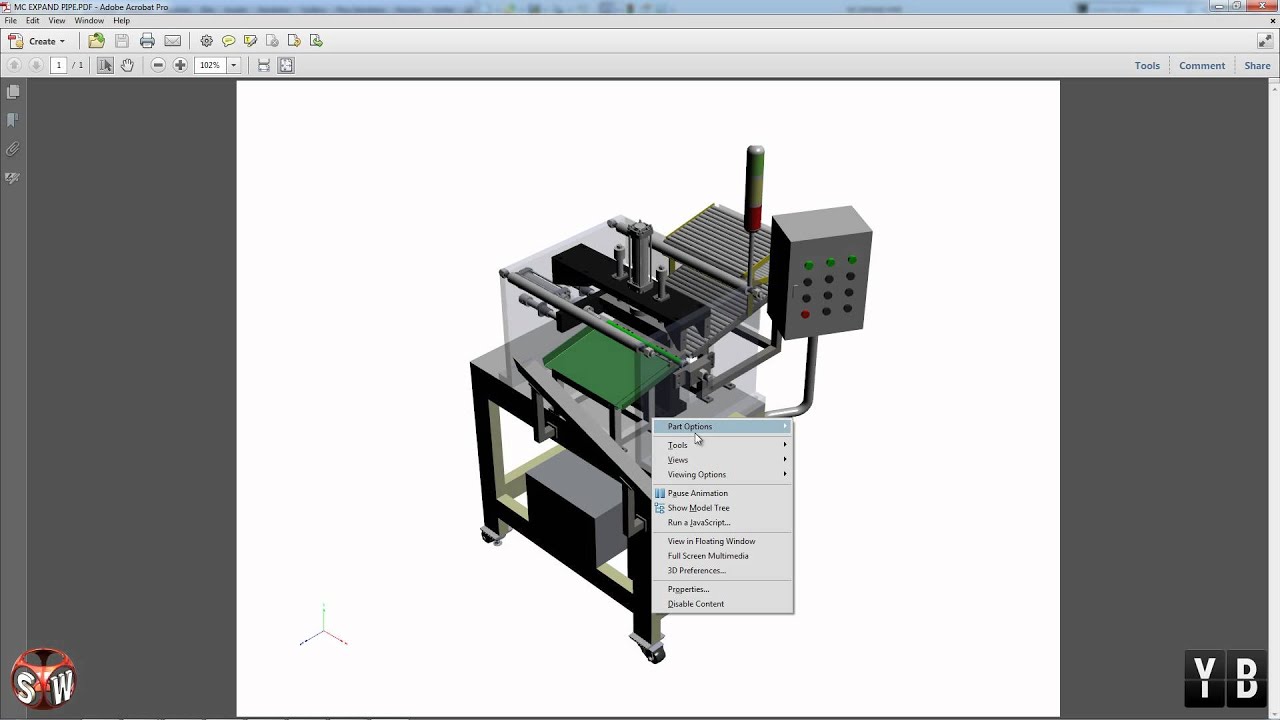Open the zoom level dropdown arrow
Image resolution: width=1280 pixels, height=720 pixels.
pyautogui.click(x=234, y=65)
